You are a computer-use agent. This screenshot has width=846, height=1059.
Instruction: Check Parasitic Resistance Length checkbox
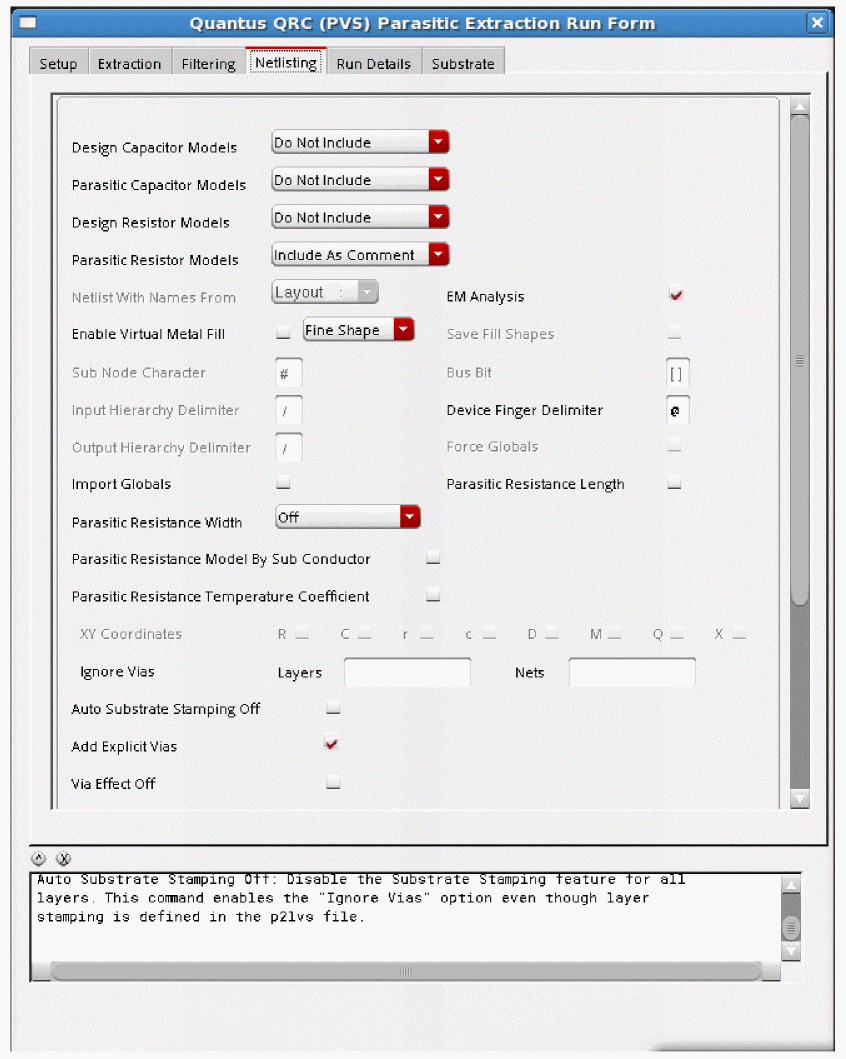tap(674, 483)
